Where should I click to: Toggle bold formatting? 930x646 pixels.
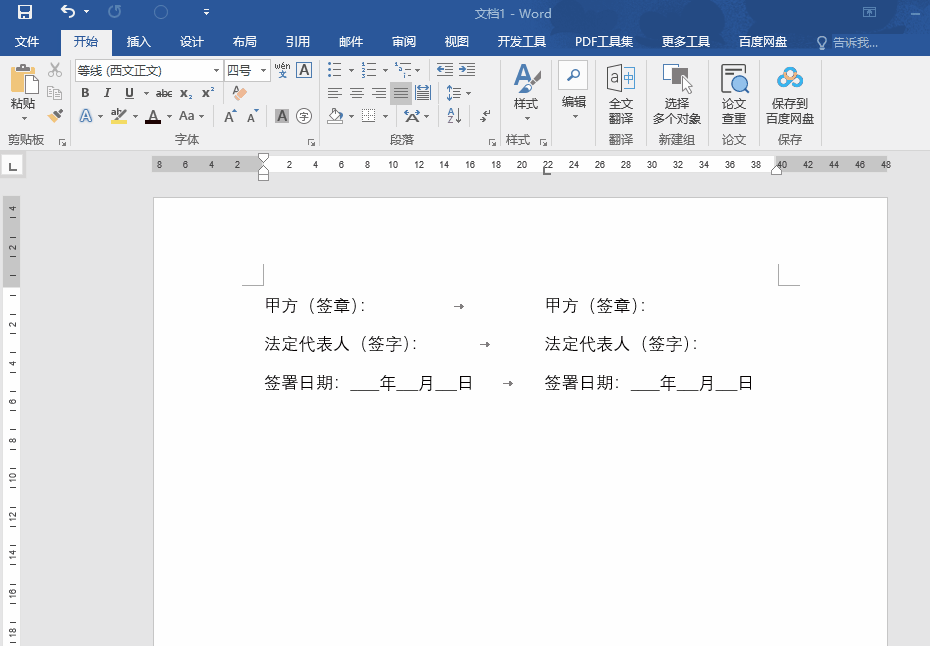85,92
